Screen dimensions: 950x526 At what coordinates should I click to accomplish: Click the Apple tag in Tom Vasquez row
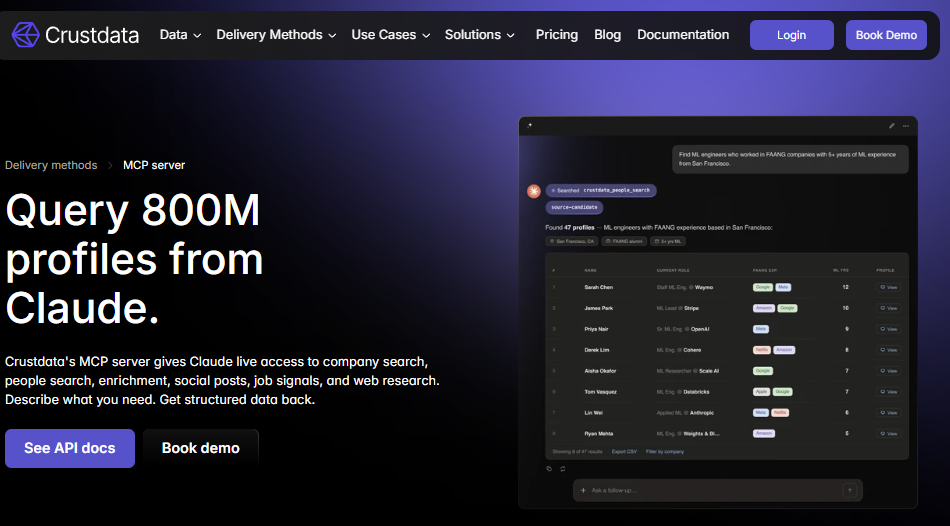(x=761, y=392)
